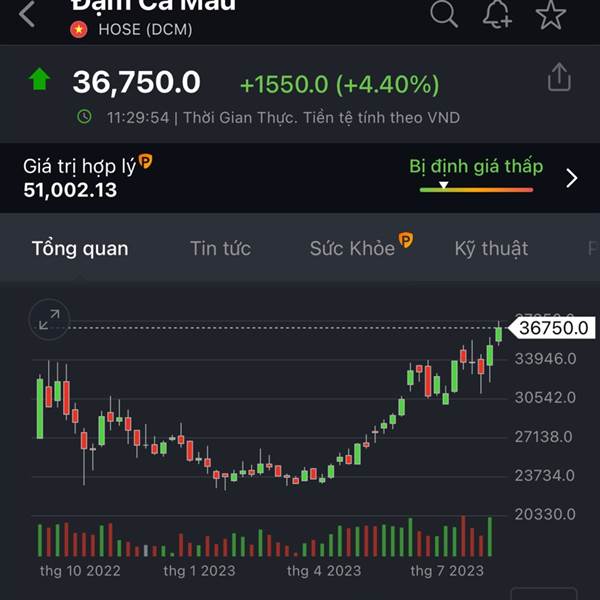This screenshot has width=600, height=600.
Task: Tap the Pro badge next to Sức Khỏe
Action: (406, 240)
